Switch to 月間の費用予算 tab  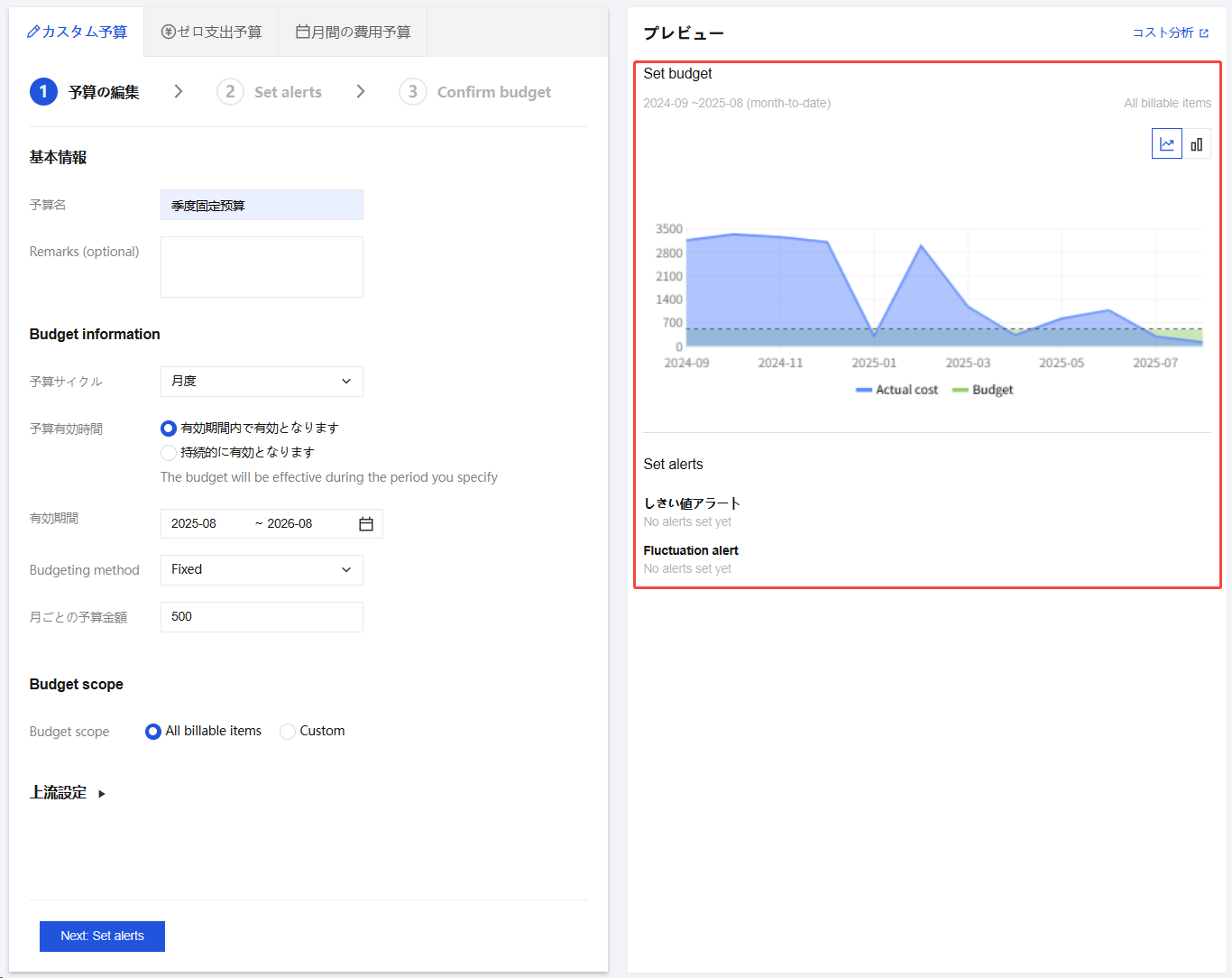tap(353, 32)
